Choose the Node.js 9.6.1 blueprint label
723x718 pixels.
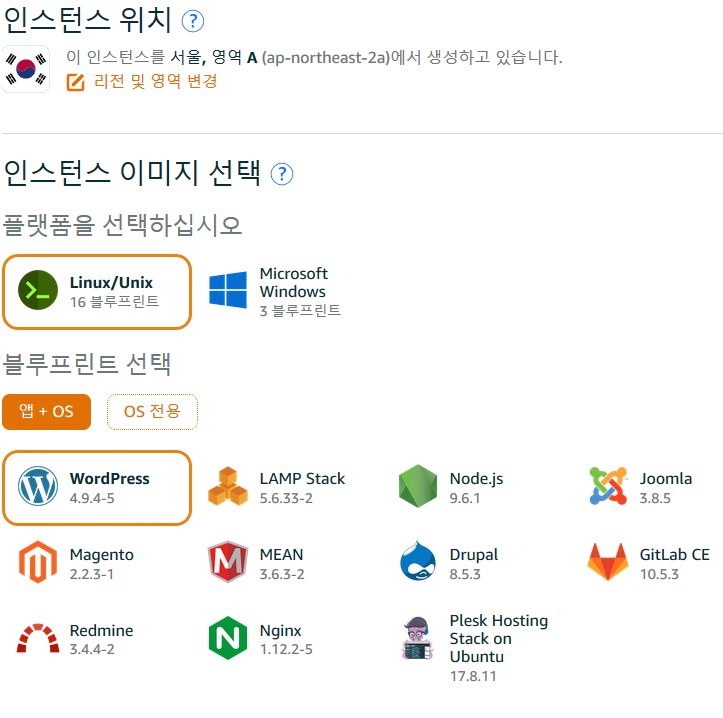(x=476, y=488)
